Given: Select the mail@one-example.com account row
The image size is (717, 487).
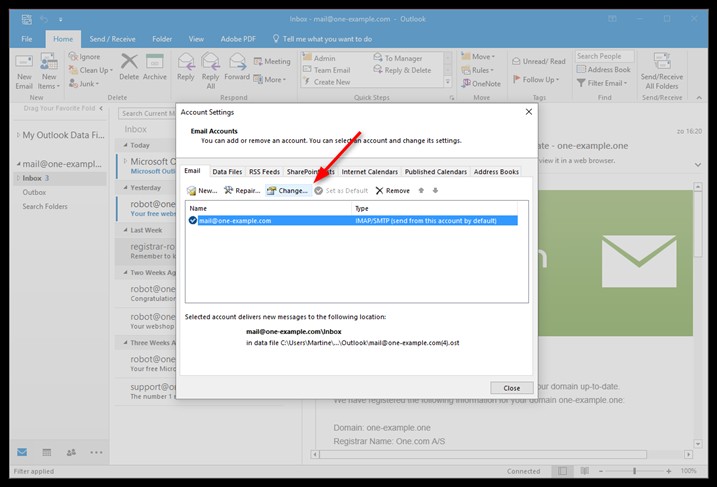Looking at the screenshot, I should click(353, 220).
